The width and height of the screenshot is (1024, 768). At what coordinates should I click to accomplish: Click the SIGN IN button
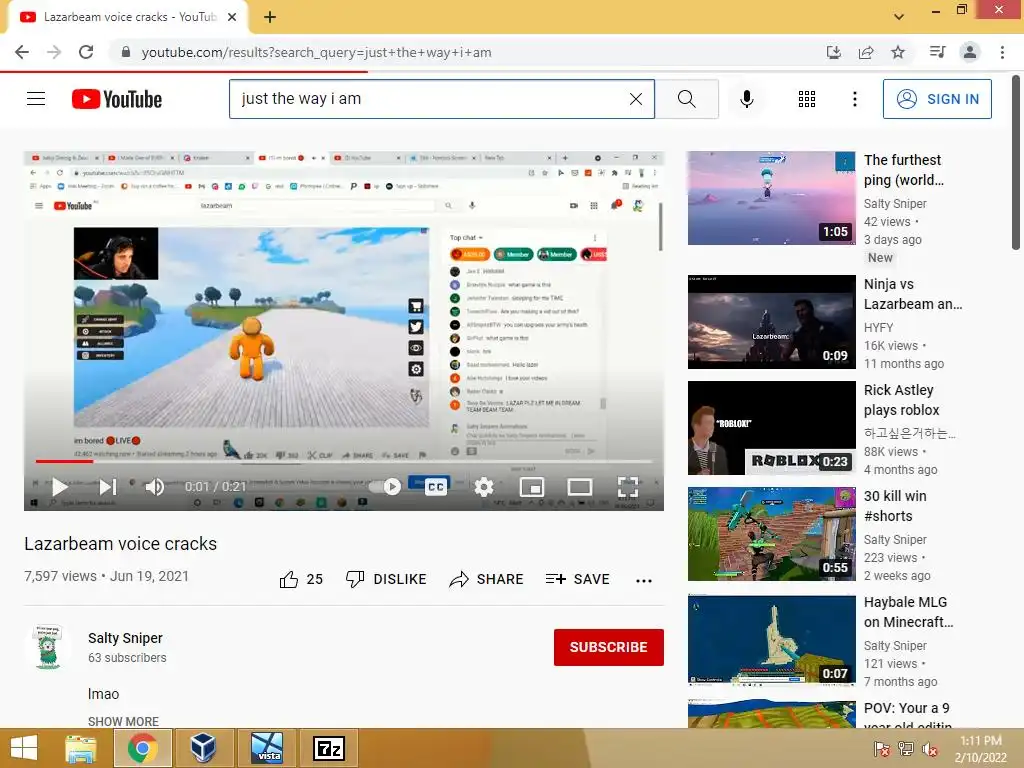point(937,99)
